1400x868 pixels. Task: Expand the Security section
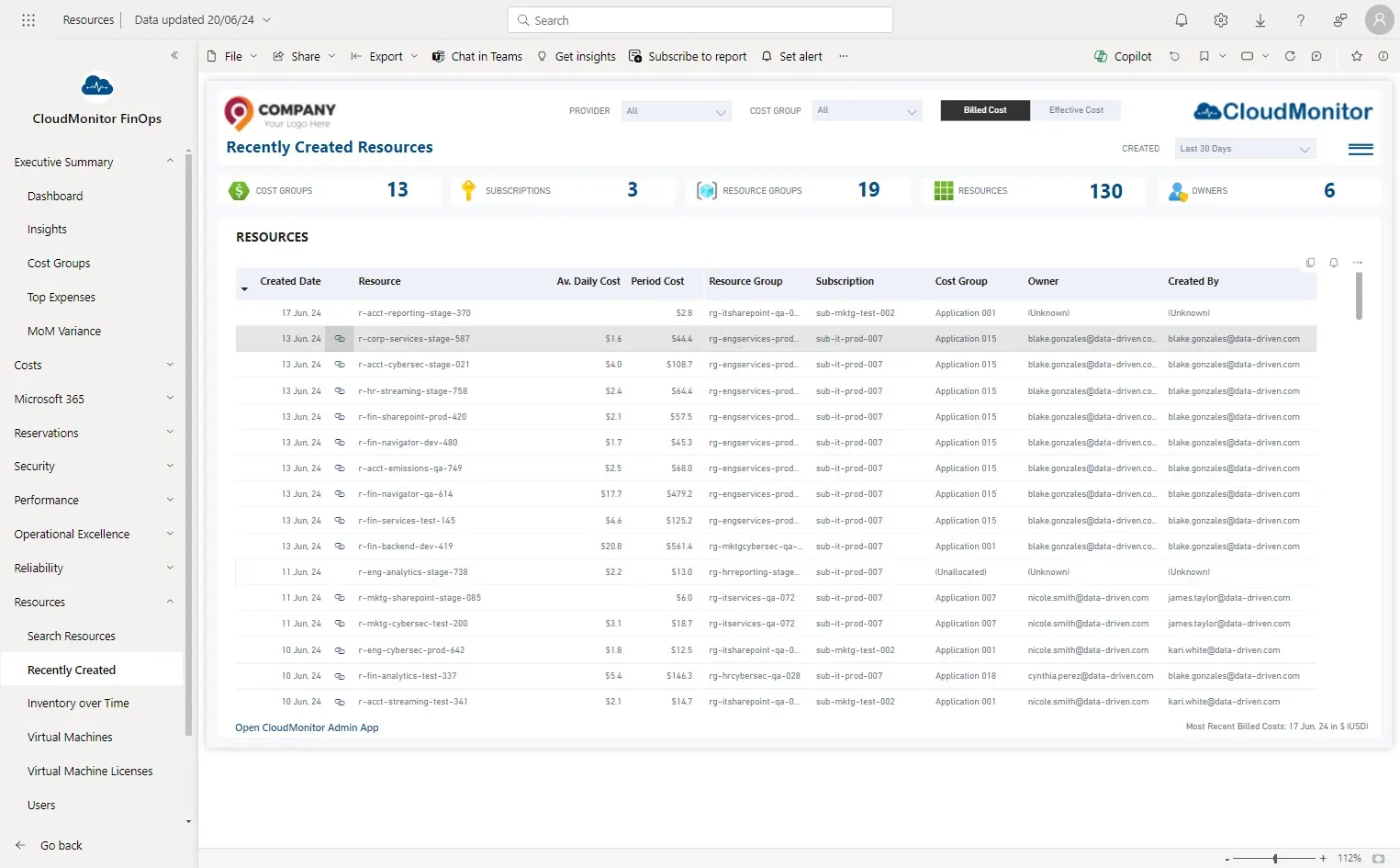coord(170,466)
